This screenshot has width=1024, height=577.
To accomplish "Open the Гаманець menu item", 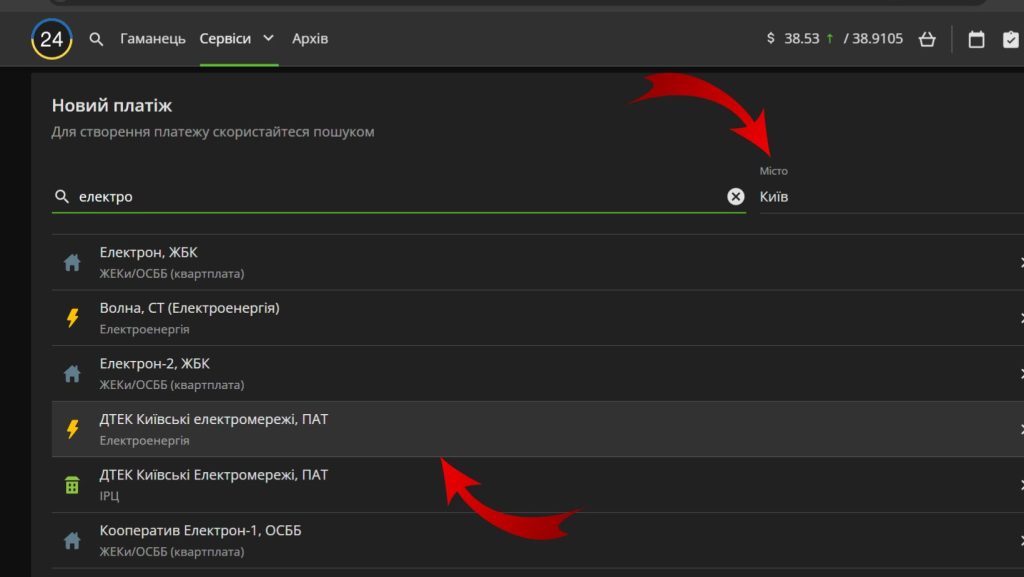I will coord(153,39).
